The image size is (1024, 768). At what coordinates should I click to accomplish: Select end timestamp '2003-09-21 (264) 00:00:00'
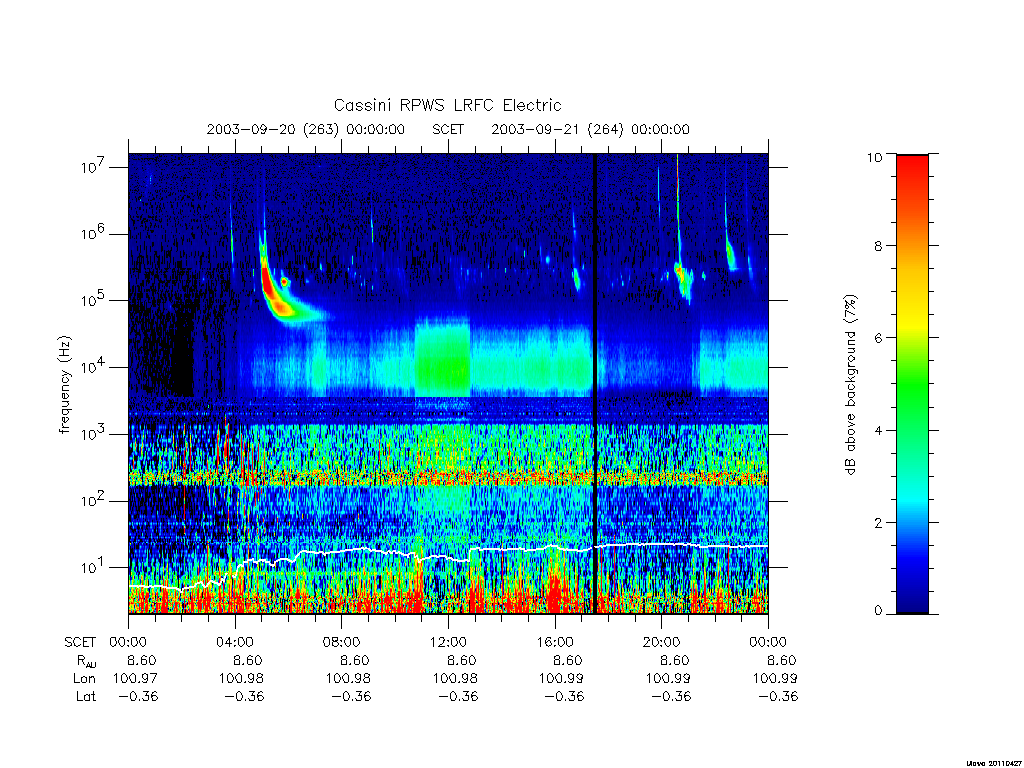(590, 129)
